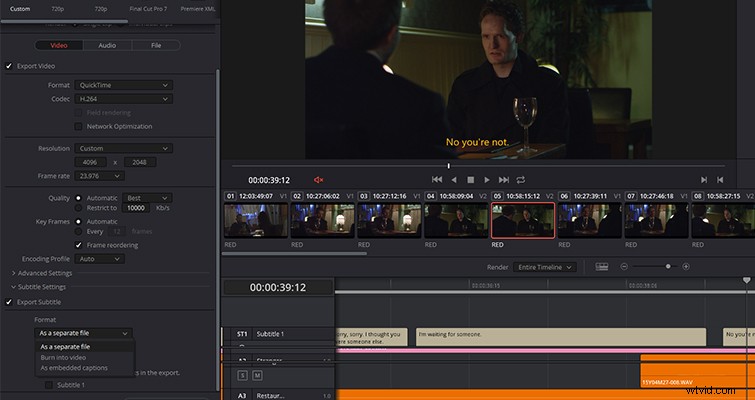The height and width of the screenshot is (400, 755).
Task: Toggle Export Subtitle checkbox
Action: pyautogui.click(x=9, y=302)
